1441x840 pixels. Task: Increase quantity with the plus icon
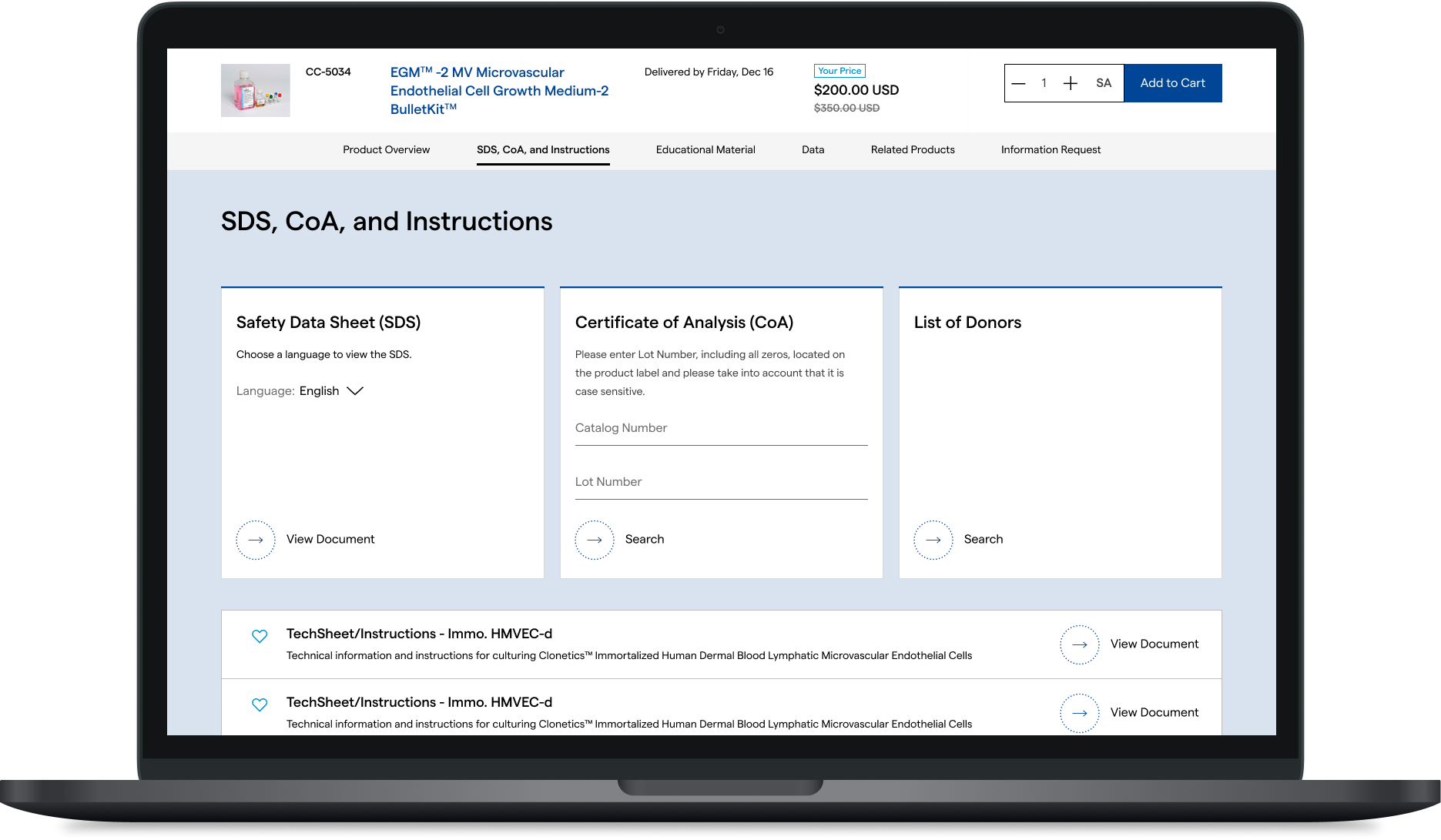pyautogui.click(x=1071, y=83)
